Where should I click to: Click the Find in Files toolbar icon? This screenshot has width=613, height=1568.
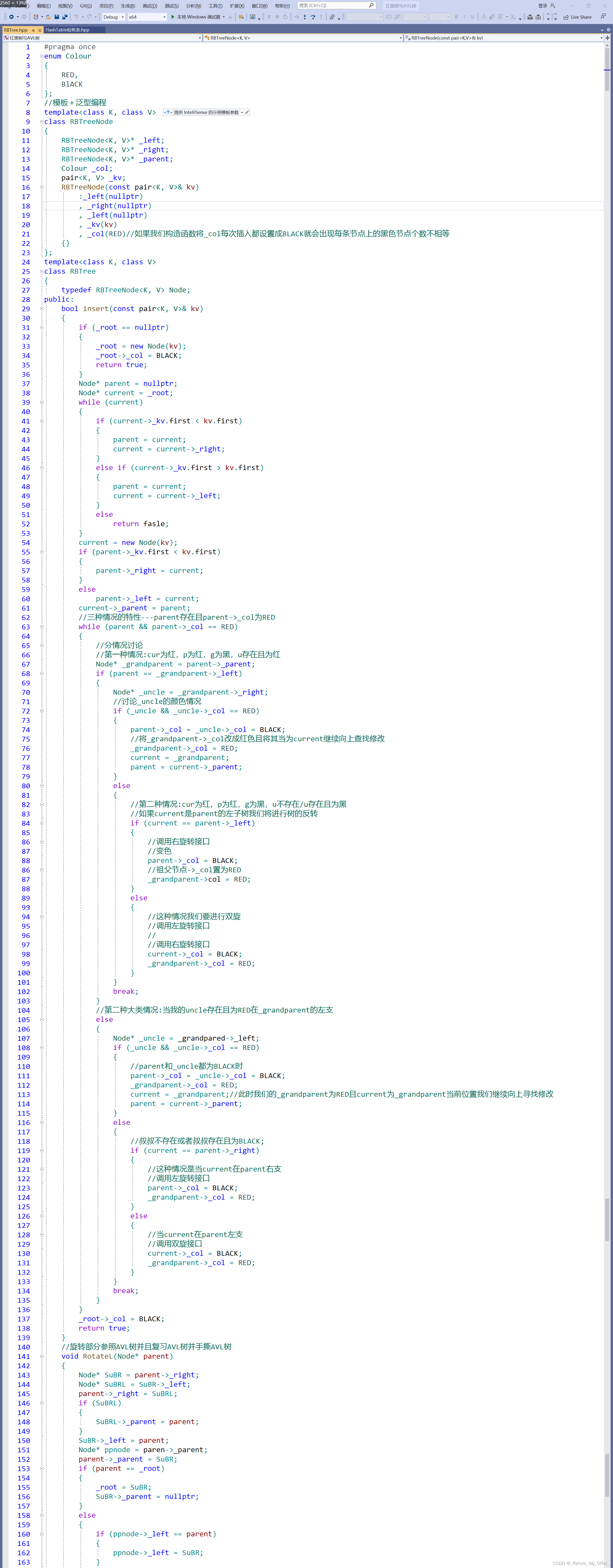(241, 17)
